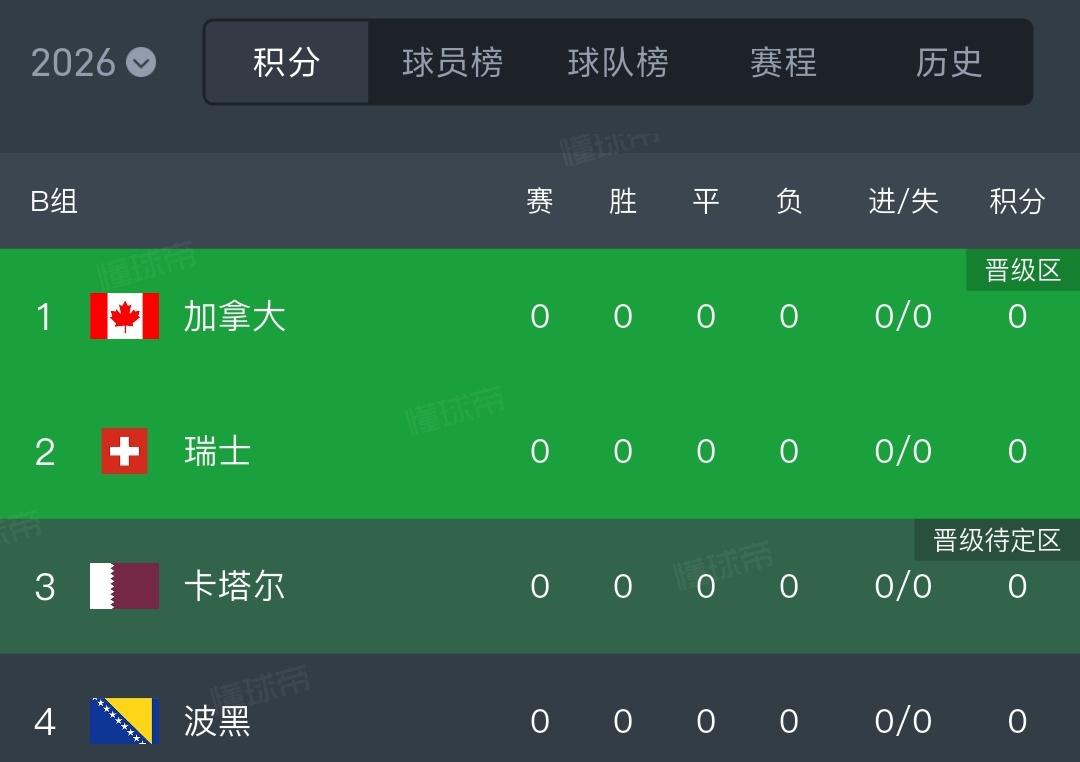Screen dimensions: 1080x762
Task: Click the 积分 column header
Action: point(1017,201)
